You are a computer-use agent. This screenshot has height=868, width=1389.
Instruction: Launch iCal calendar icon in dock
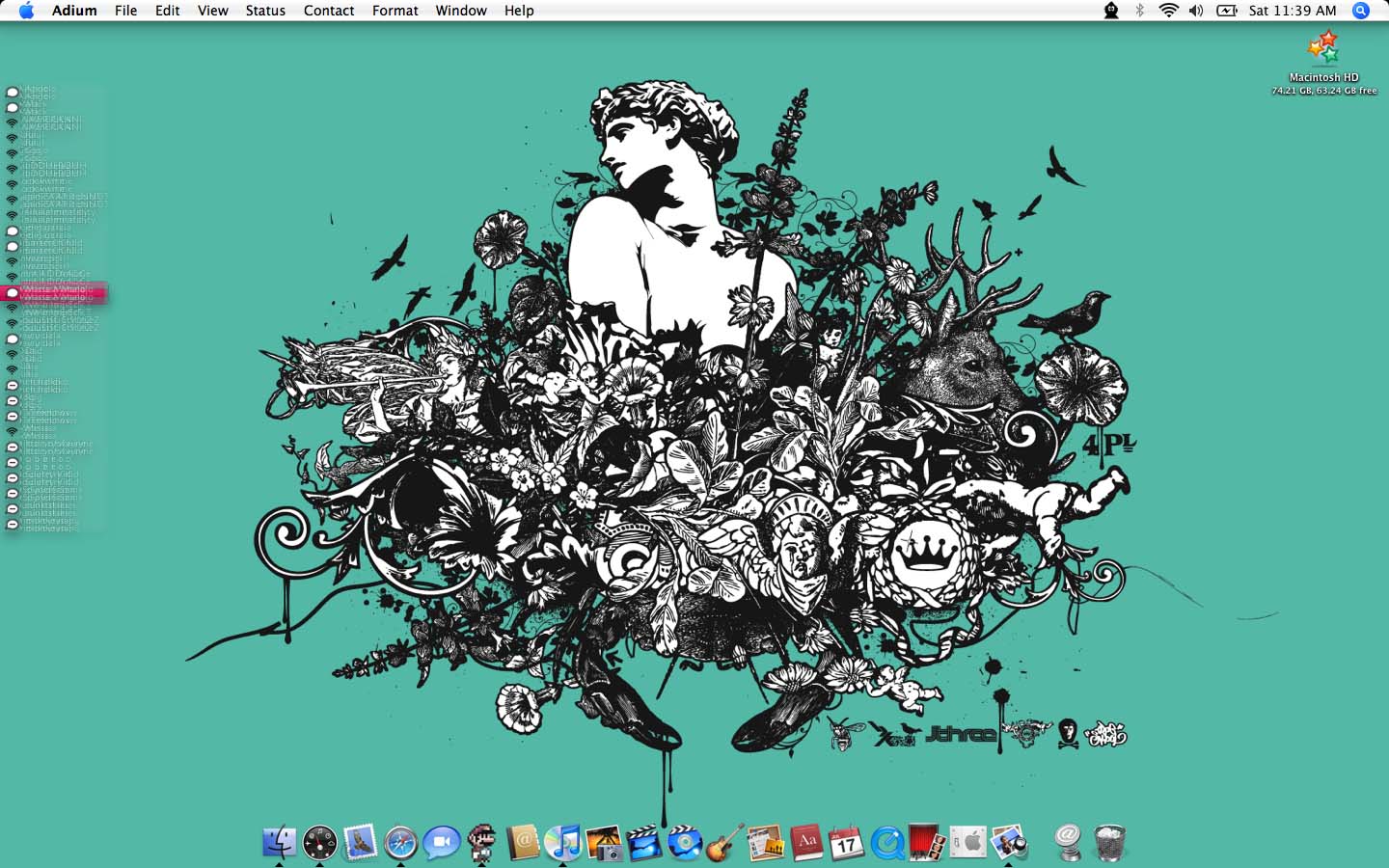tap(847, 842)
